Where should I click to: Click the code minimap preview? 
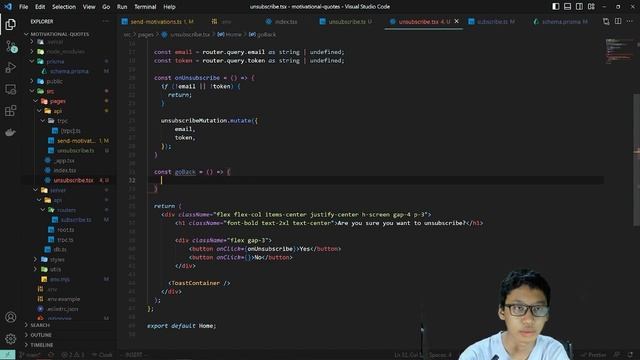pos(619,51)
